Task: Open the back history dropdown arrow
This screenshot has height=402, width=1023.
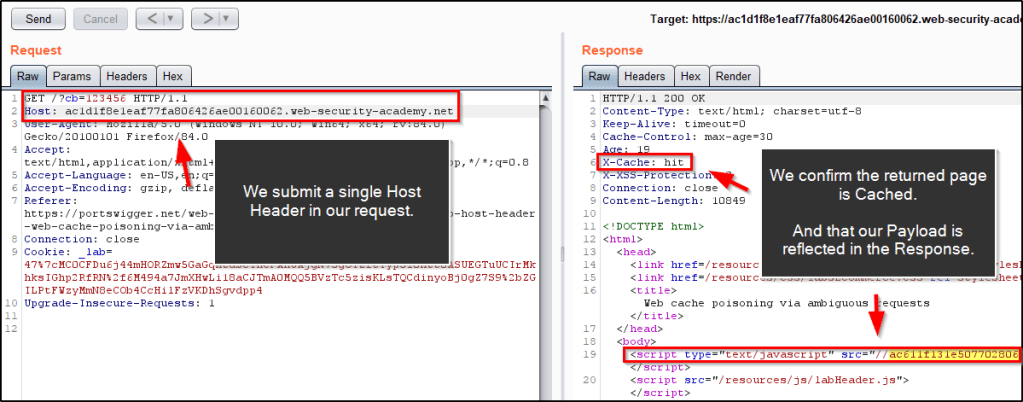Action: pyautogui.click(x=167, y=18)
